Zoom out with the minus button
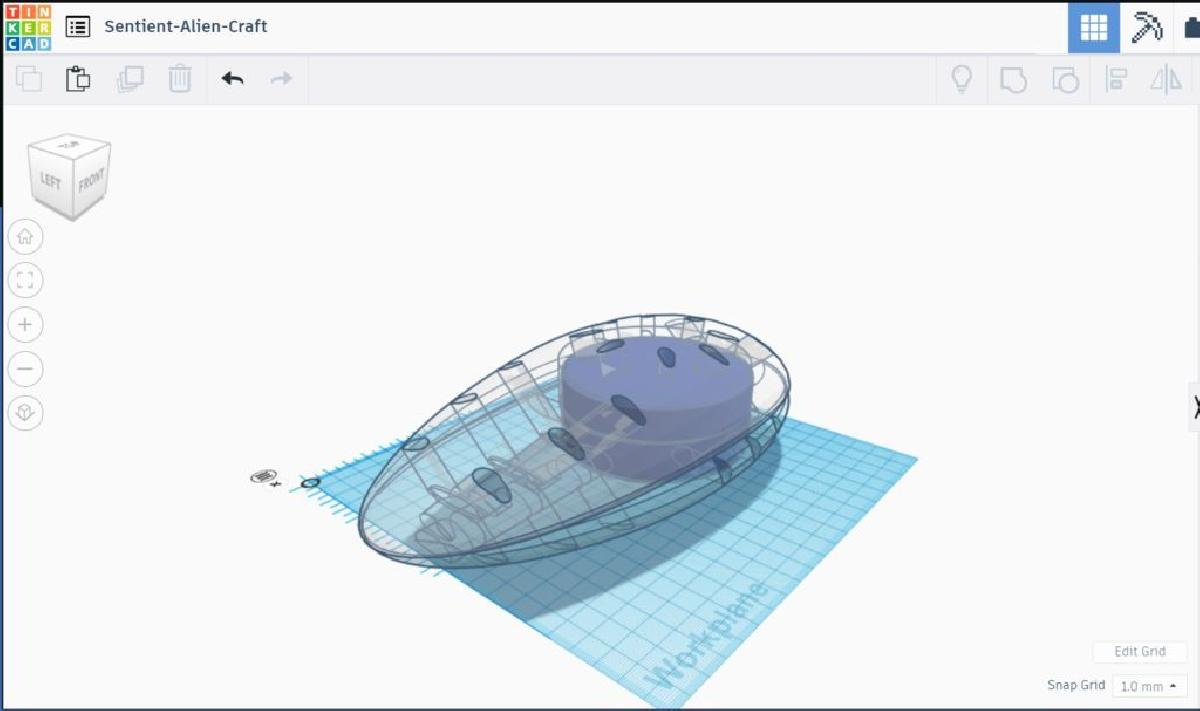The width and height of the screenshot is (1200, 711). point(25,369)
